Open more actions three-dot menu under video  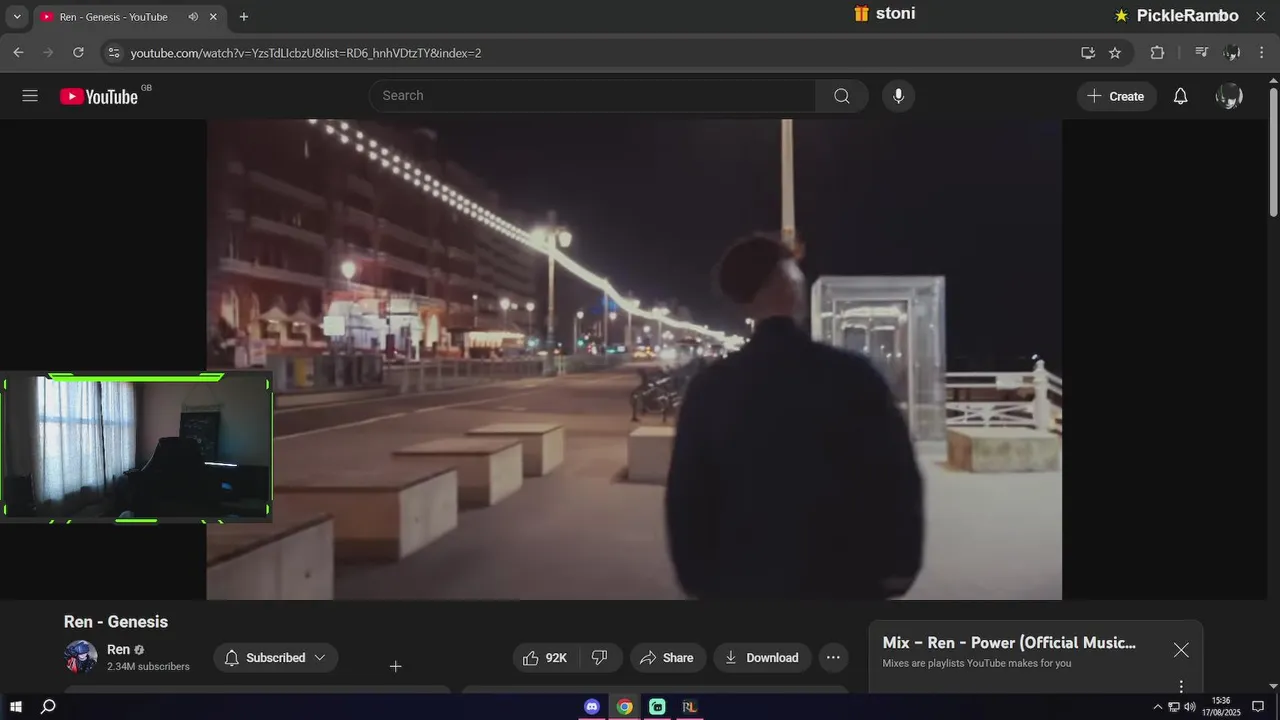(x=833, y=657)
